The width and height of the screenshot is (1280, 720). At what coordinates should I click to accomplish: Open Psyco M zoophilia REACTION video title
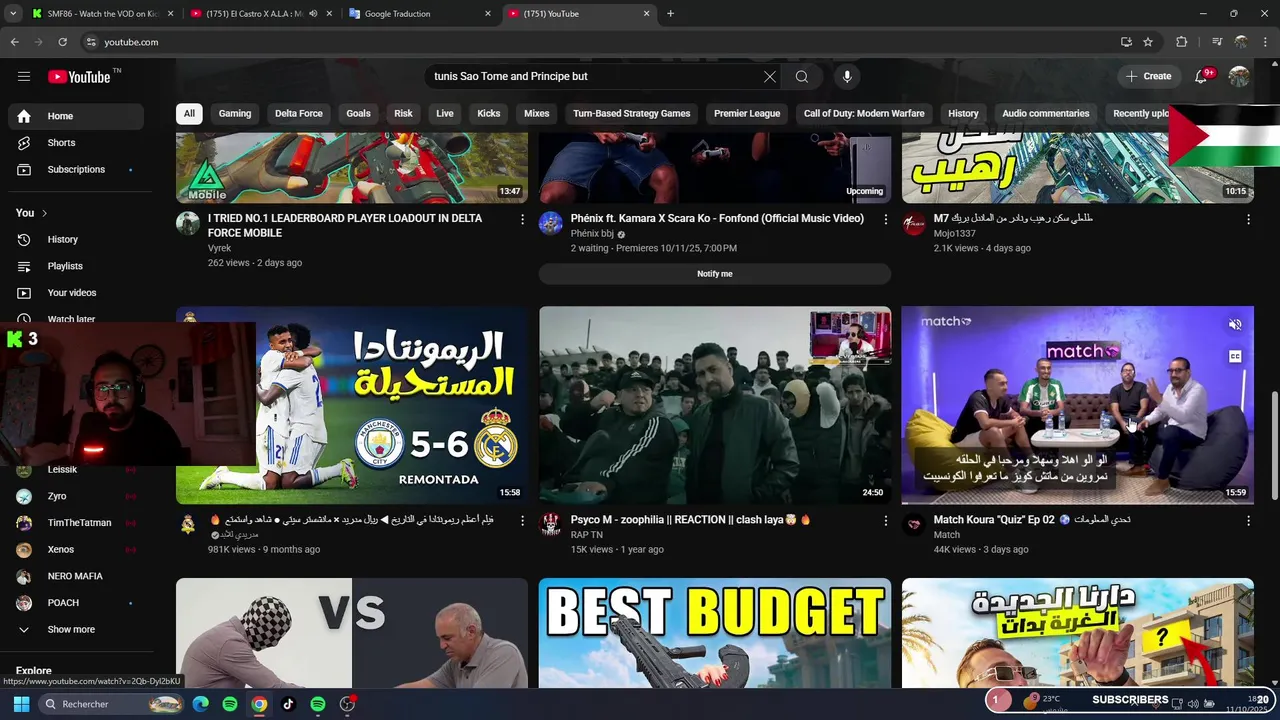pyautogui.click(x=691, y=520)
